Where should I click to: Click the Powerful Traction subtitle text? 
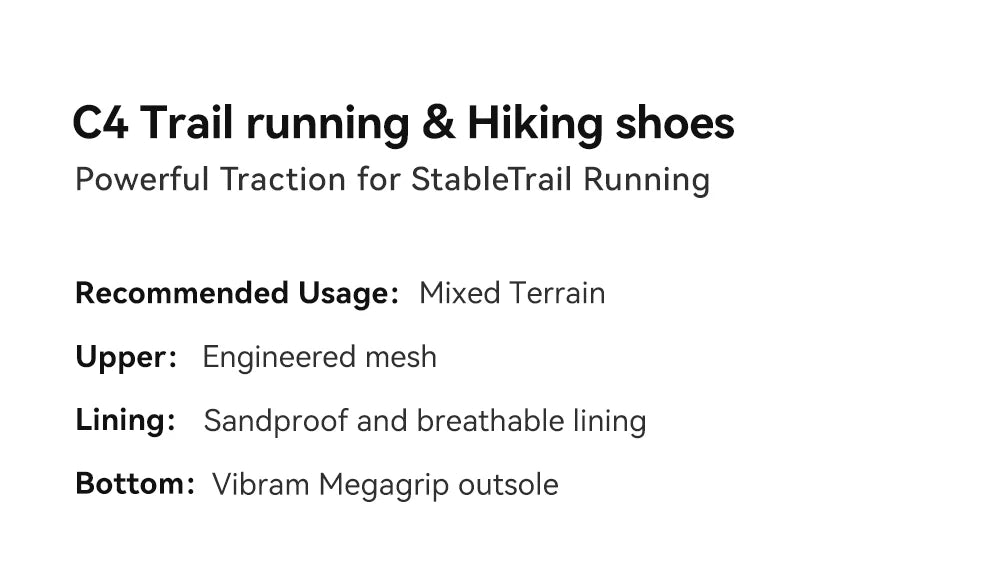click(392, 180)
